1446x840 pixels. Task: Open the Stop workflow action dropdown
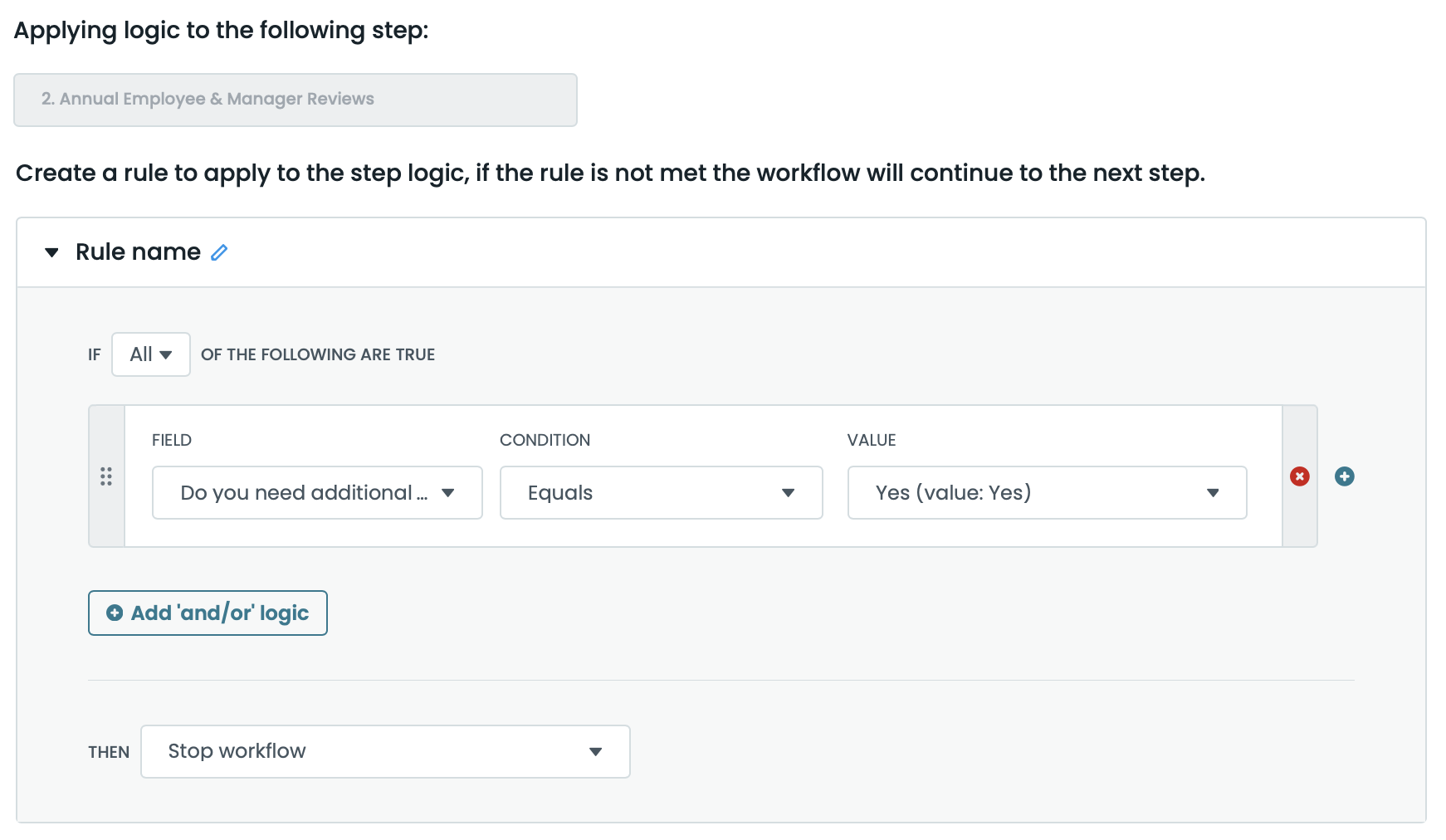384,752
